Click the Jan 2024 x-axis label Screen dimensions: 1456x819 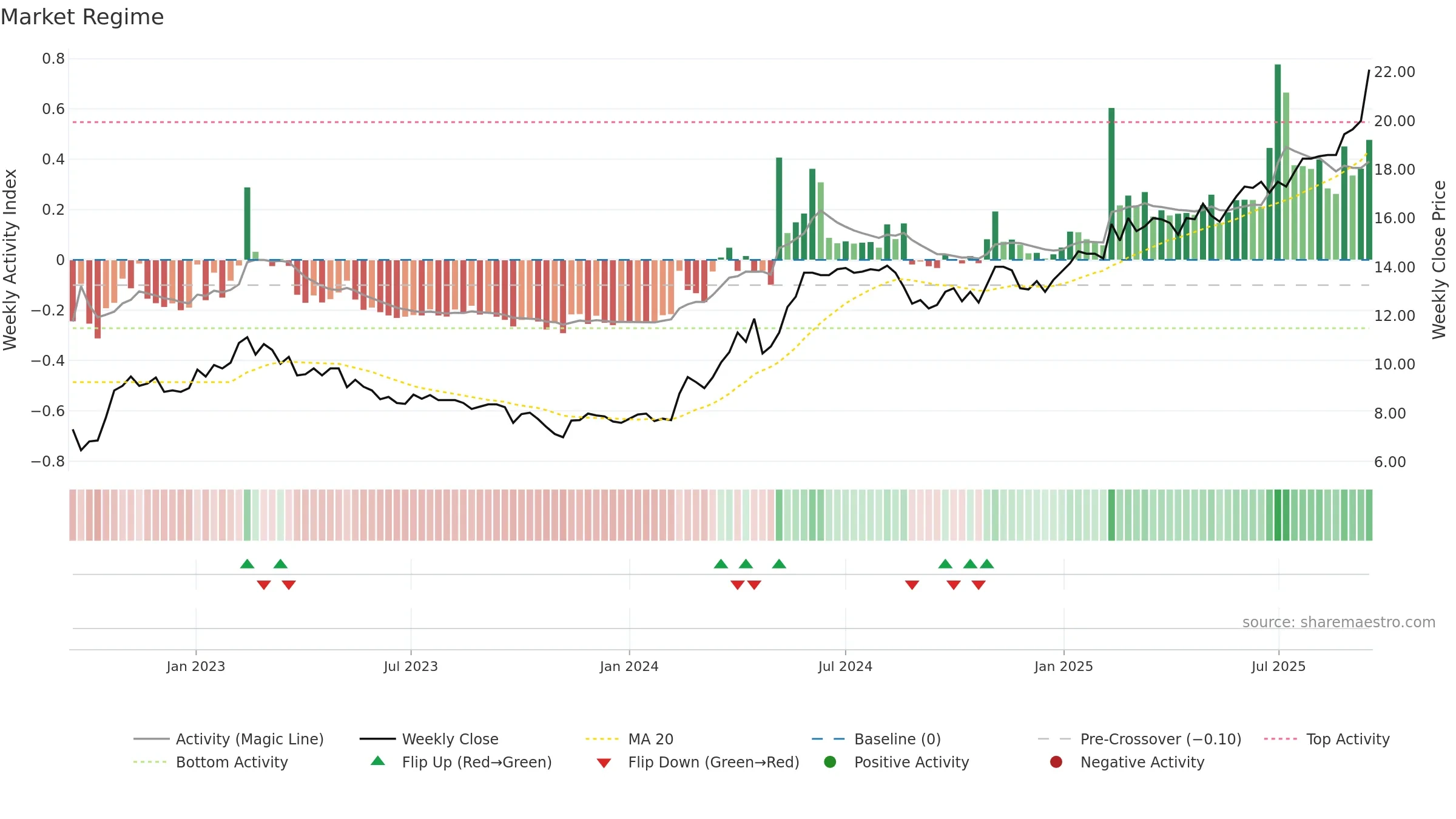(629, 666)
